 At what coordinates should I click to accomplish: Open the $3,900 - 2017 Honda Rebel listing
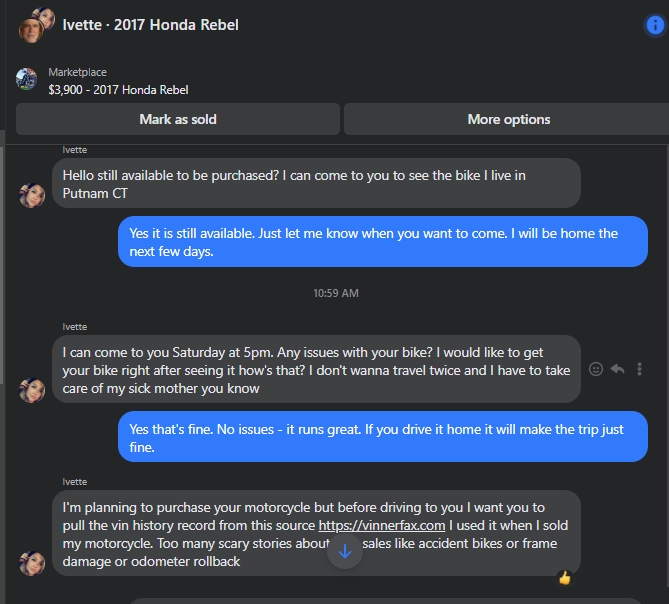pos(118,90)
